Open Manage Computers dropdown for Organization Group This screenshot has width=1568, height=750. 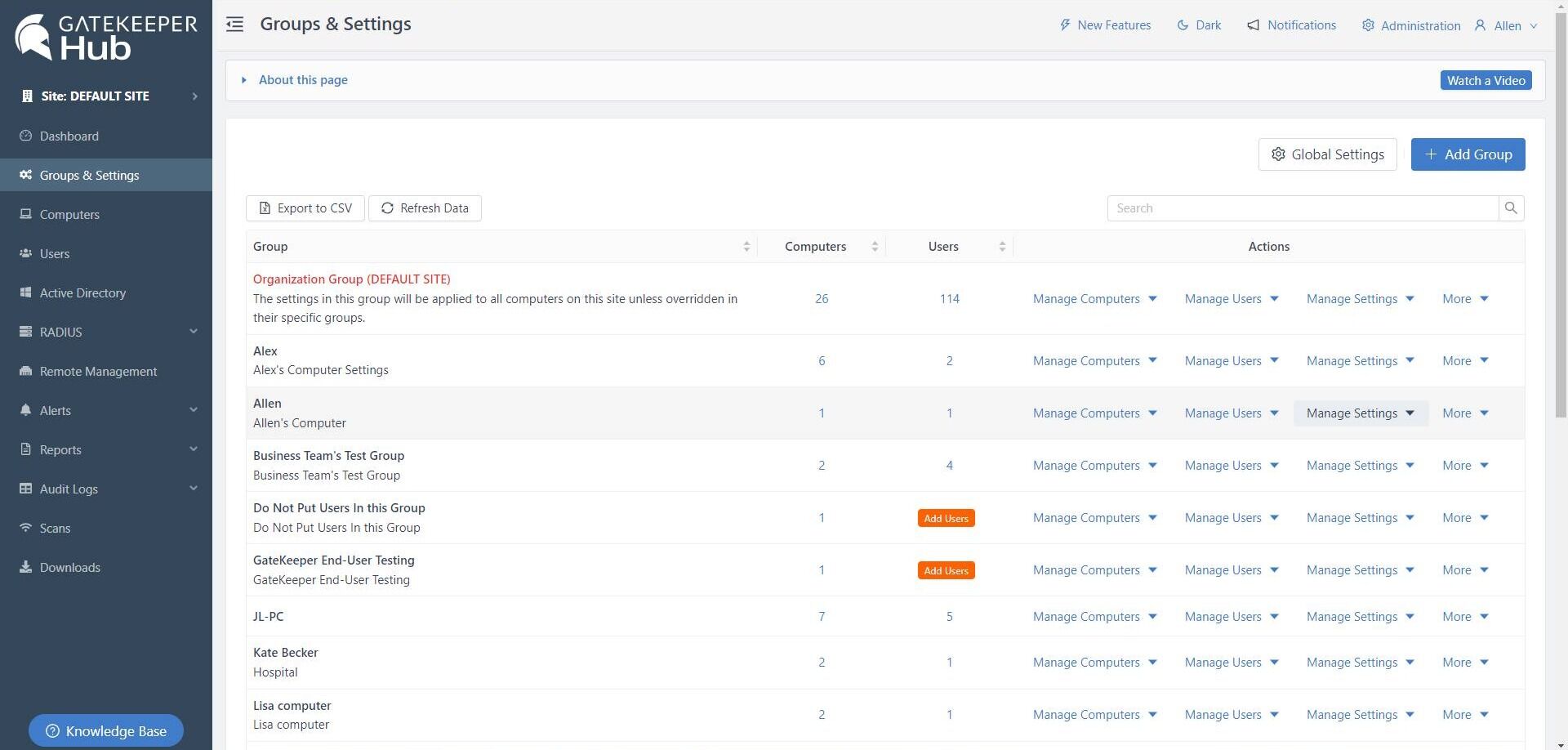click(x=1094, y=299)
